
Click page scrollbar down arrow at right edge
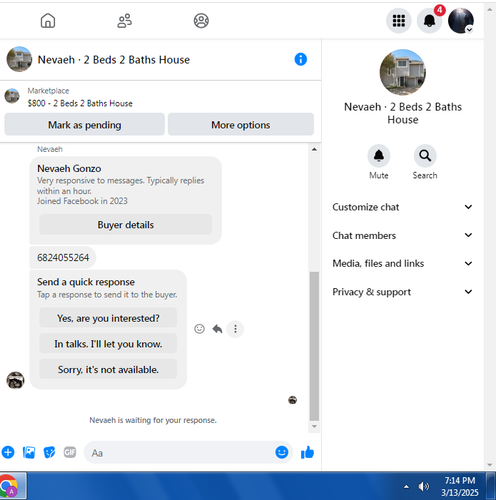click(x=490, y=465)
